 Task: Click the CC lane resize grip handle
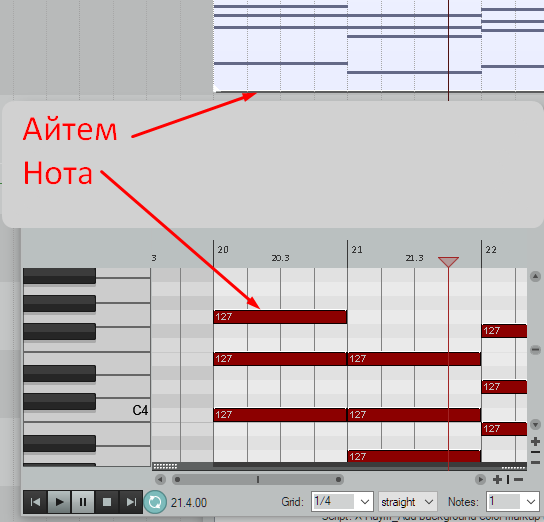165,467
